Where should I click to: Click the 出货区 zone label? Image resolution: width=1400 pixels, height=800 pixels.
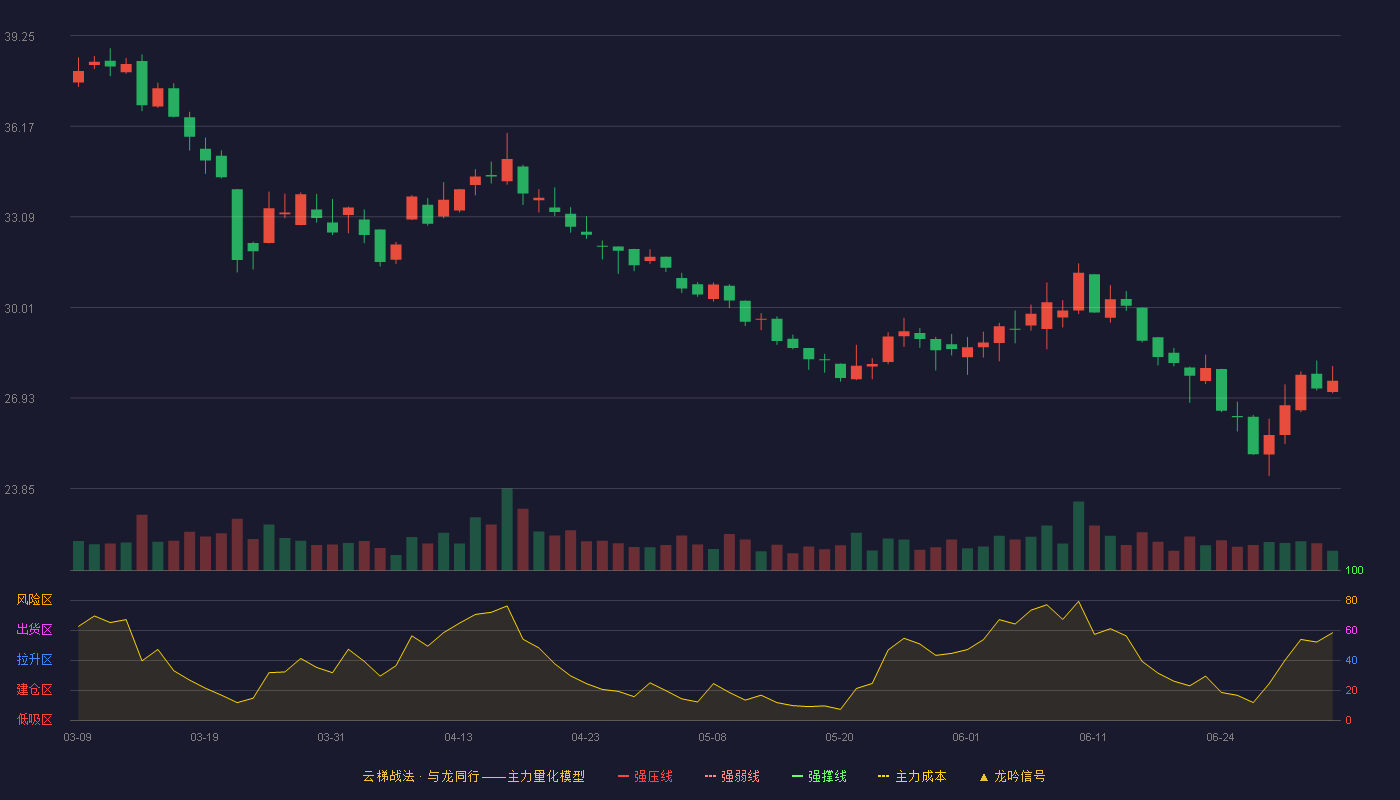pyautogui.click(x=34, y=630)
